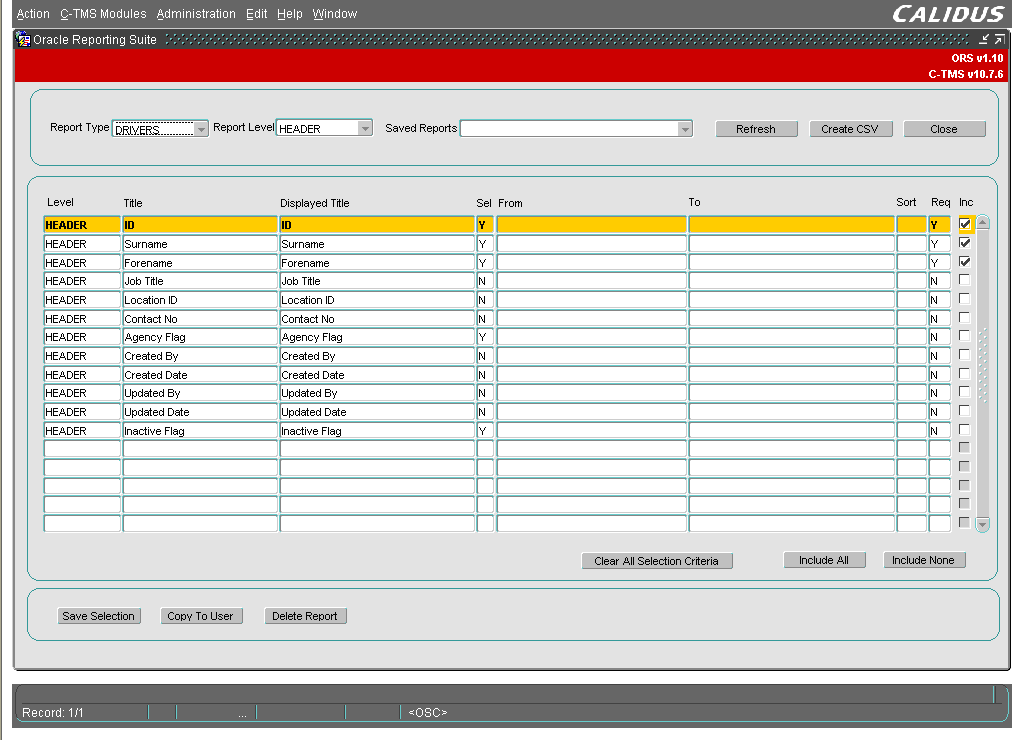Click the Delete Report button
The height and width of the screenshot is (740, 1021).
click(305, 616)
